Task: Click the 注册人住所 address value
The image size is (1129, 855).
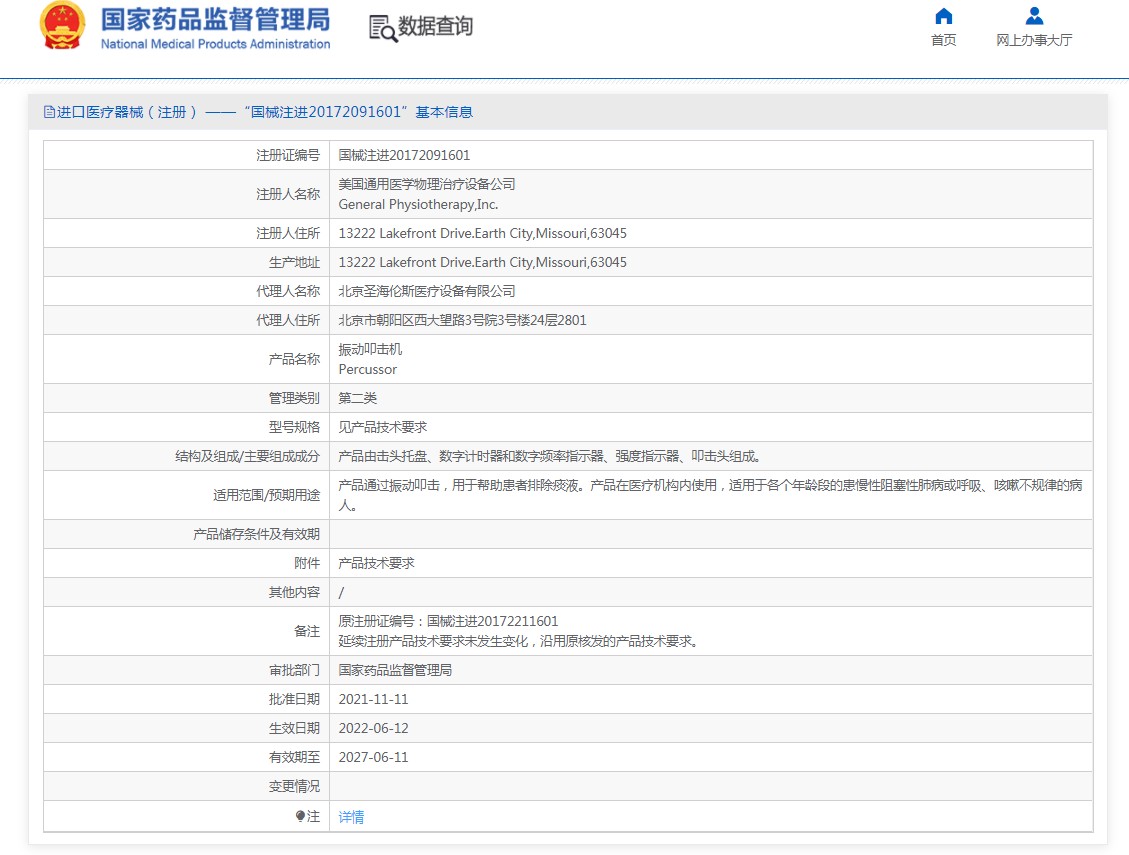Action: click(x=482, y=233)
